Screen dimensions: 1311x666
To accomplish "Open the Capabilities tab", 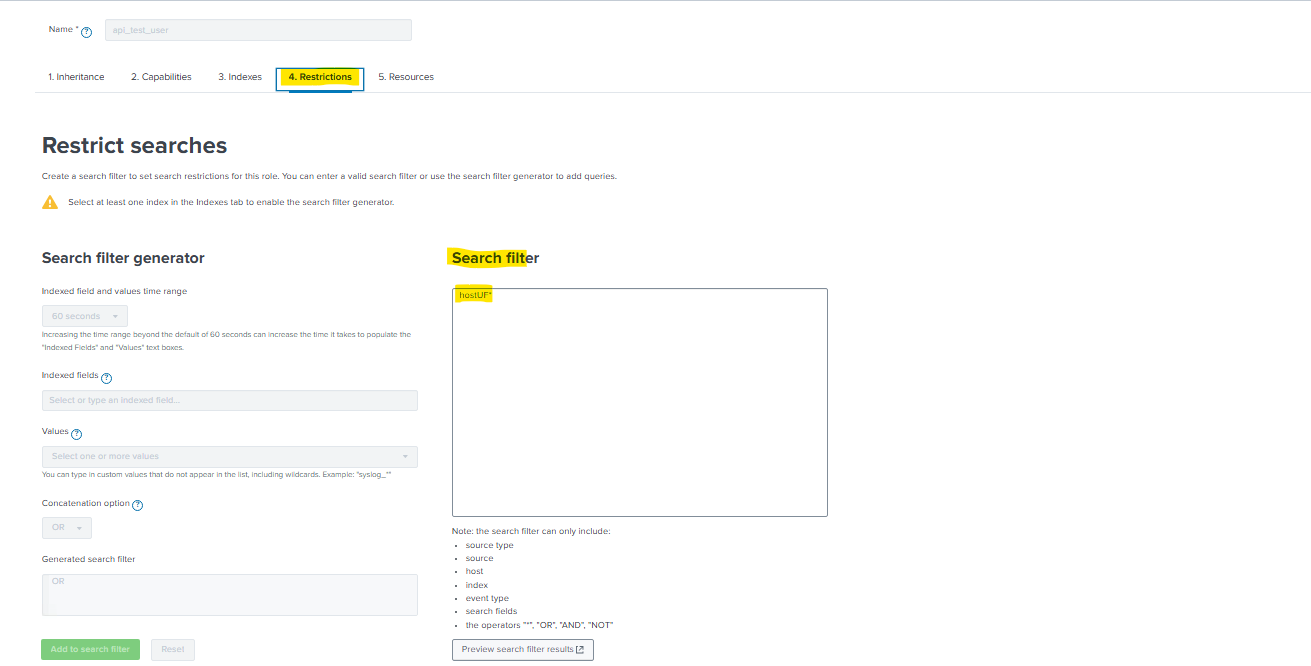I will pos(160,76).
